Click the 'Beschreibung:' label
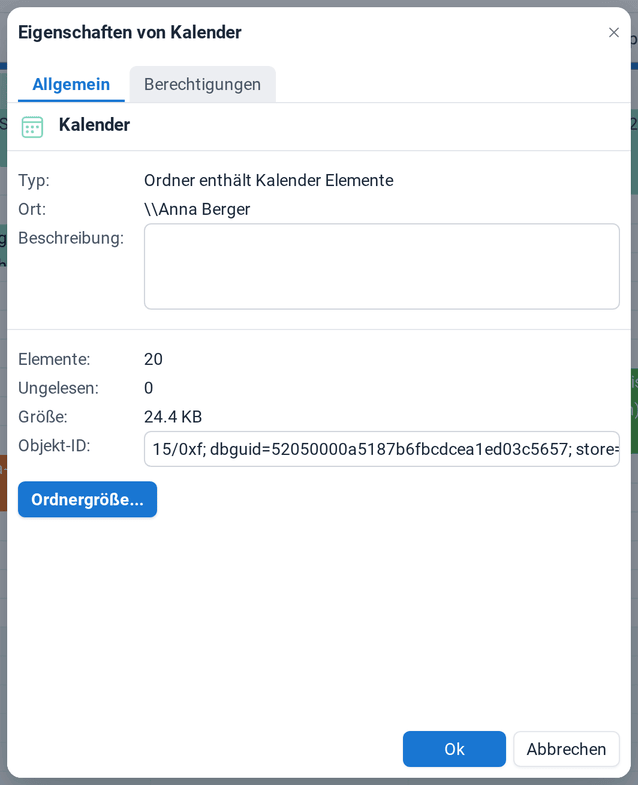The height and width of the screenshot is (785, 638). click(x=71, y=238)
